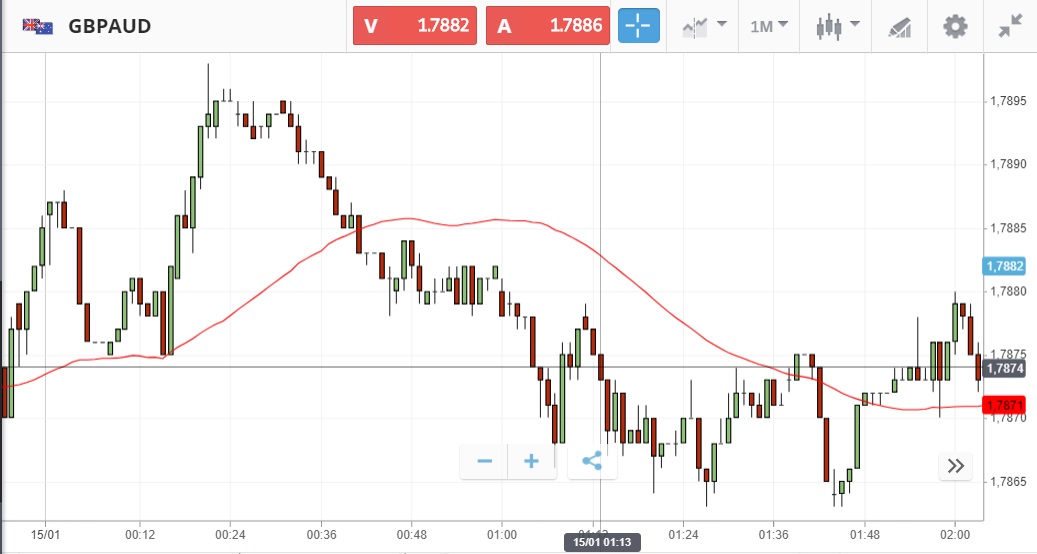Share the chart using the share icon
Viewport: 1037px width, 554px height.
coord(592,461)
